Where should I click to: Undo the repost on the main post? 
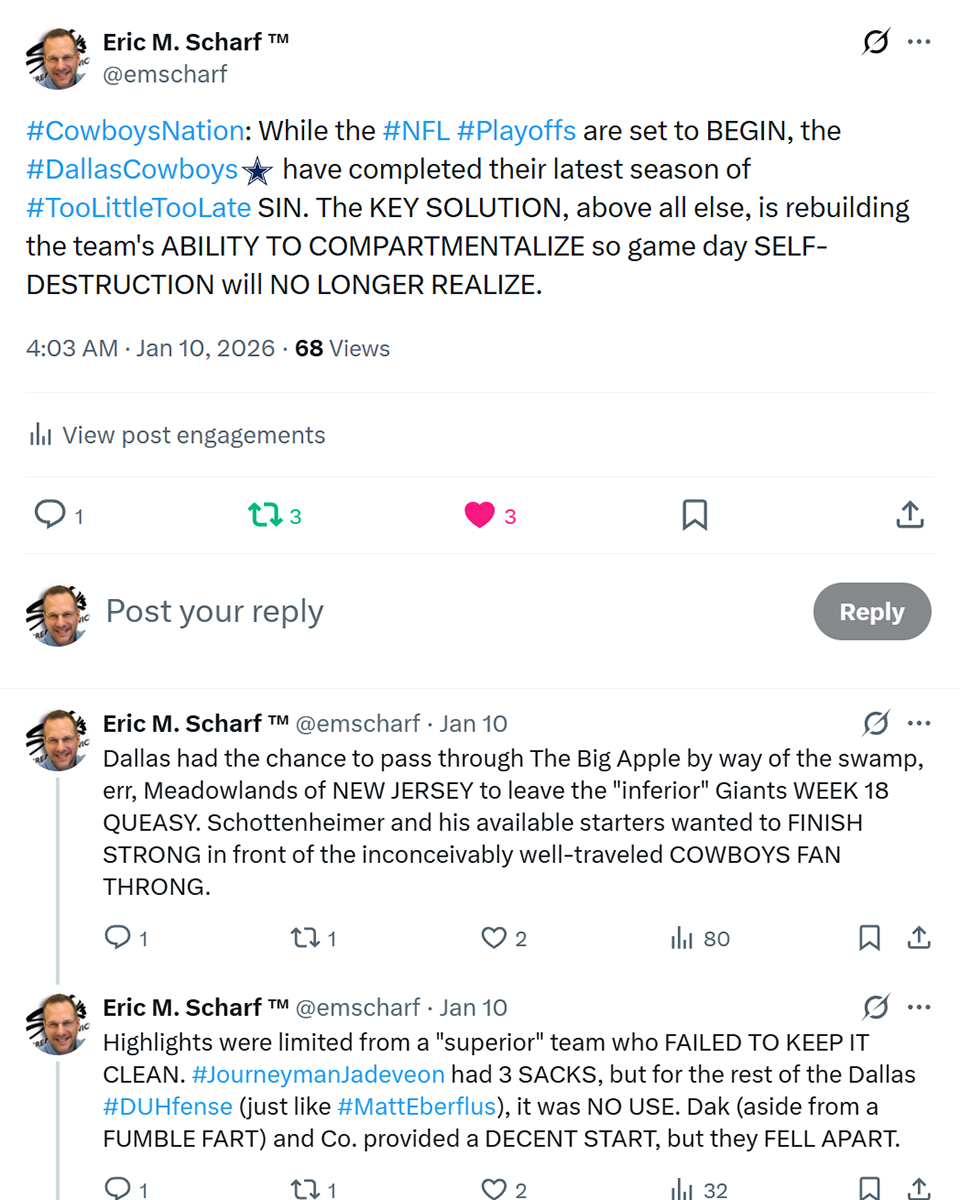click(x=264, y=515)
